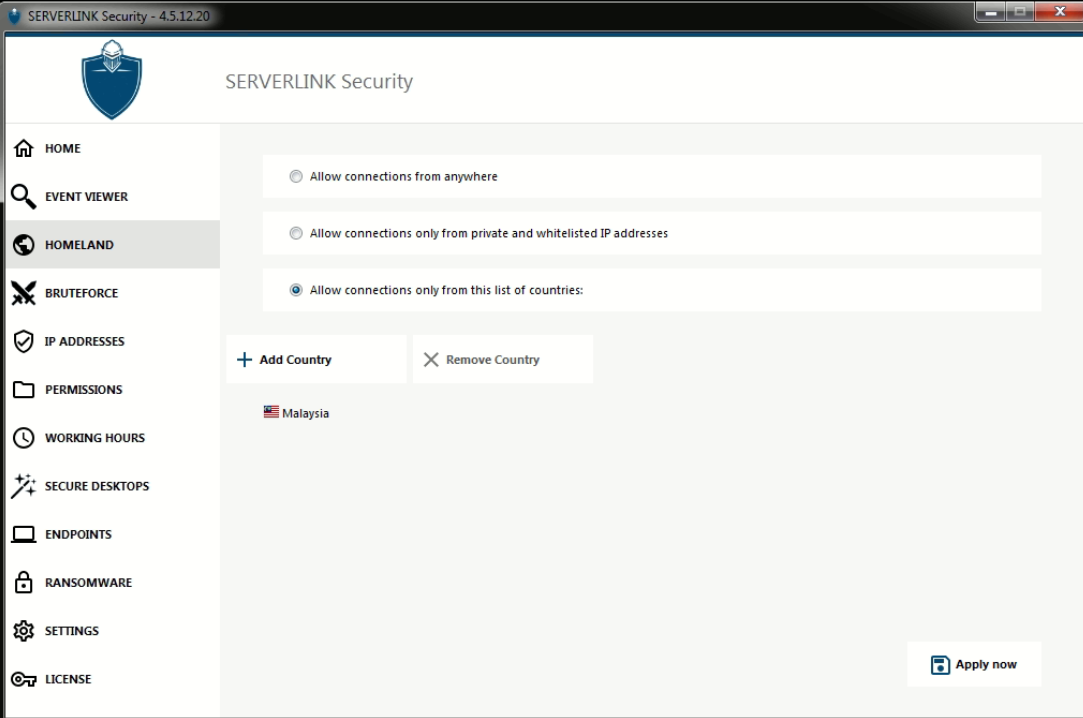Click the padlock icon for Ransomware

24,583
